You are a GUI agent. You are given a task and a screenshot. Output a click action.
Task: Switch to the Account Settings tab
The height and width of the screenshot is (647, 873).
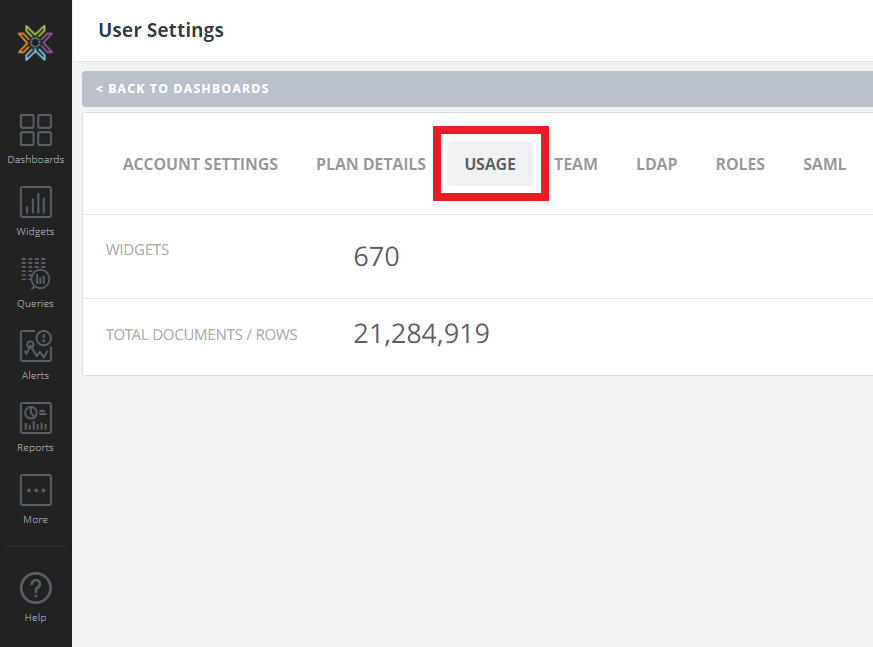click(200, 164)
